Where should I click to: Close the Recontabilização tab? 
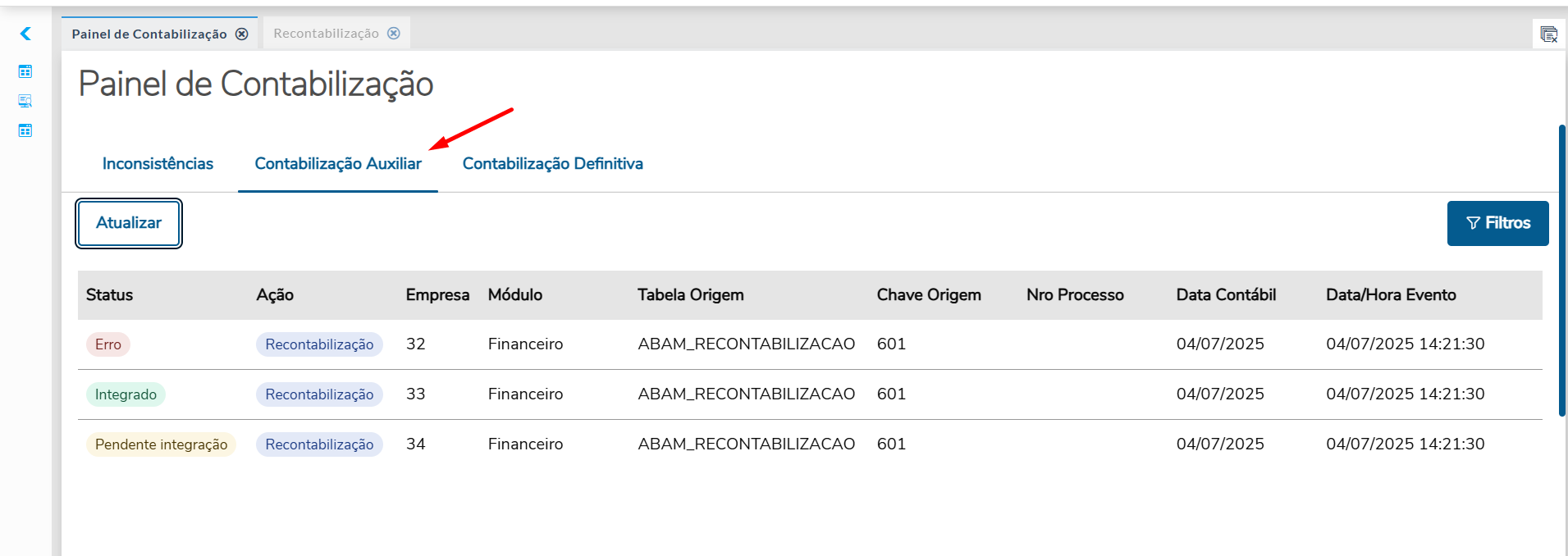(394, 34)
